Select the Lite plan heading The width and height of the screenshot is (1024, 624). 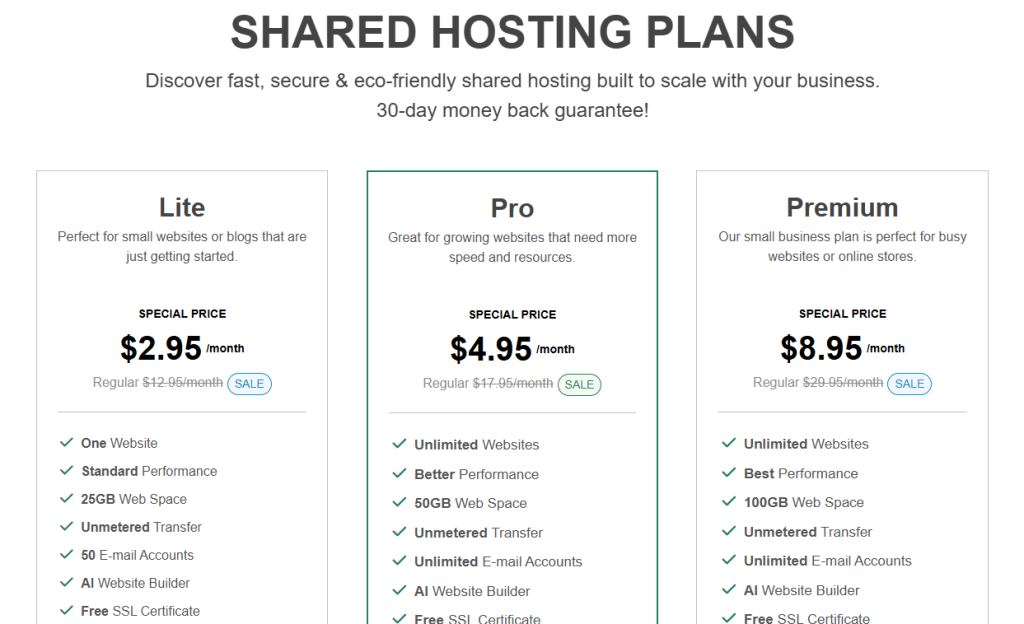click(x=182, y=208)
